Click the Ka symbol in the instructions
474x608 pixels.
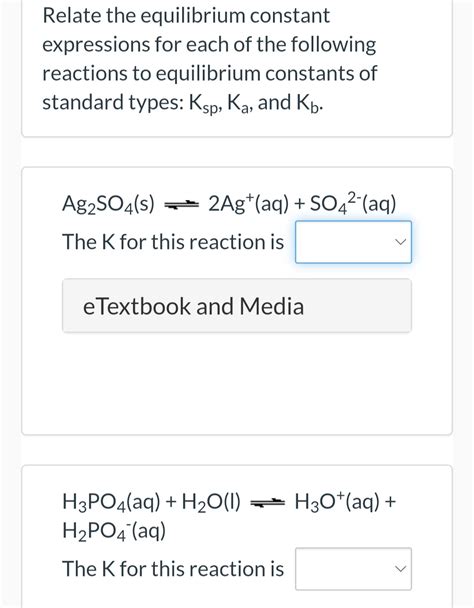(239, 104)
